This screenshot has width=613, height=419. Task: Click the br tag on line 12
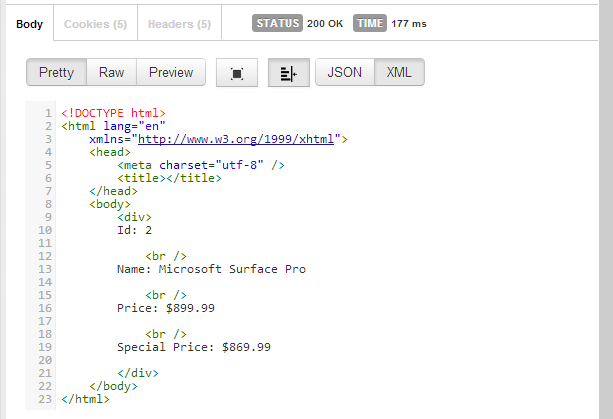pyautogui.click(x=166, y=256)
